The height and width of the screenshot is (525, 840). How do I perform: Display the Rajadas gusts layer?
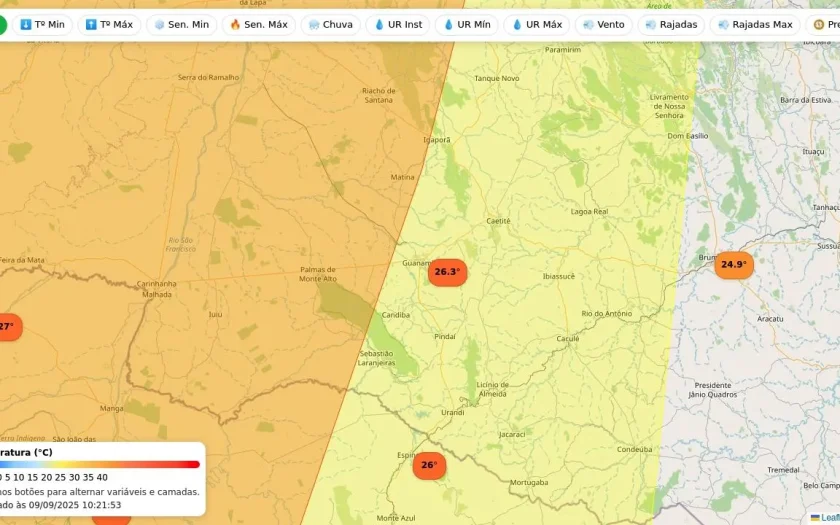(x=671, y=25)
